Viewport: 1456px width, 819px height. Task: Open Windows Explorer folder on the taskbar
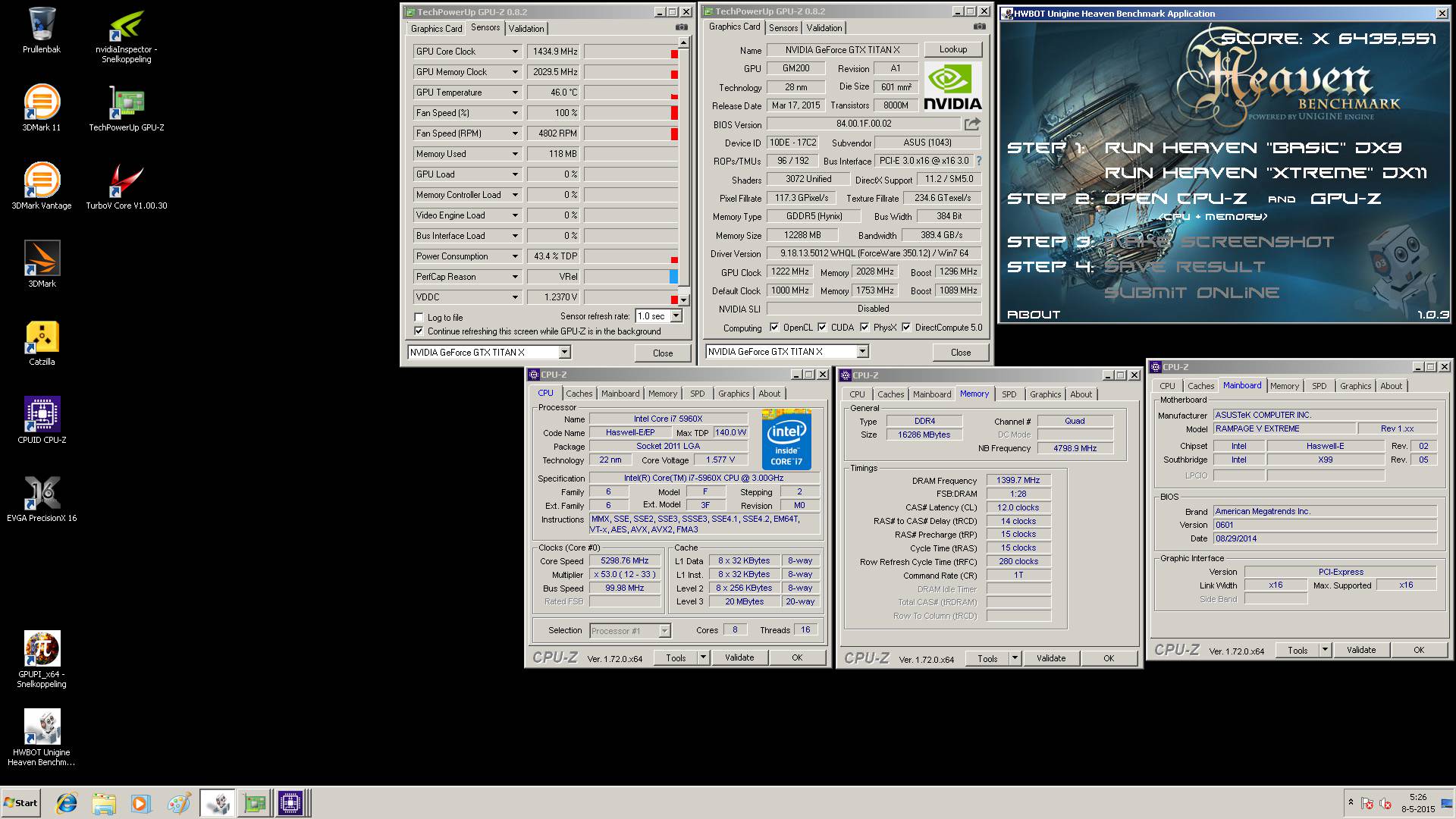pos(104,803)
